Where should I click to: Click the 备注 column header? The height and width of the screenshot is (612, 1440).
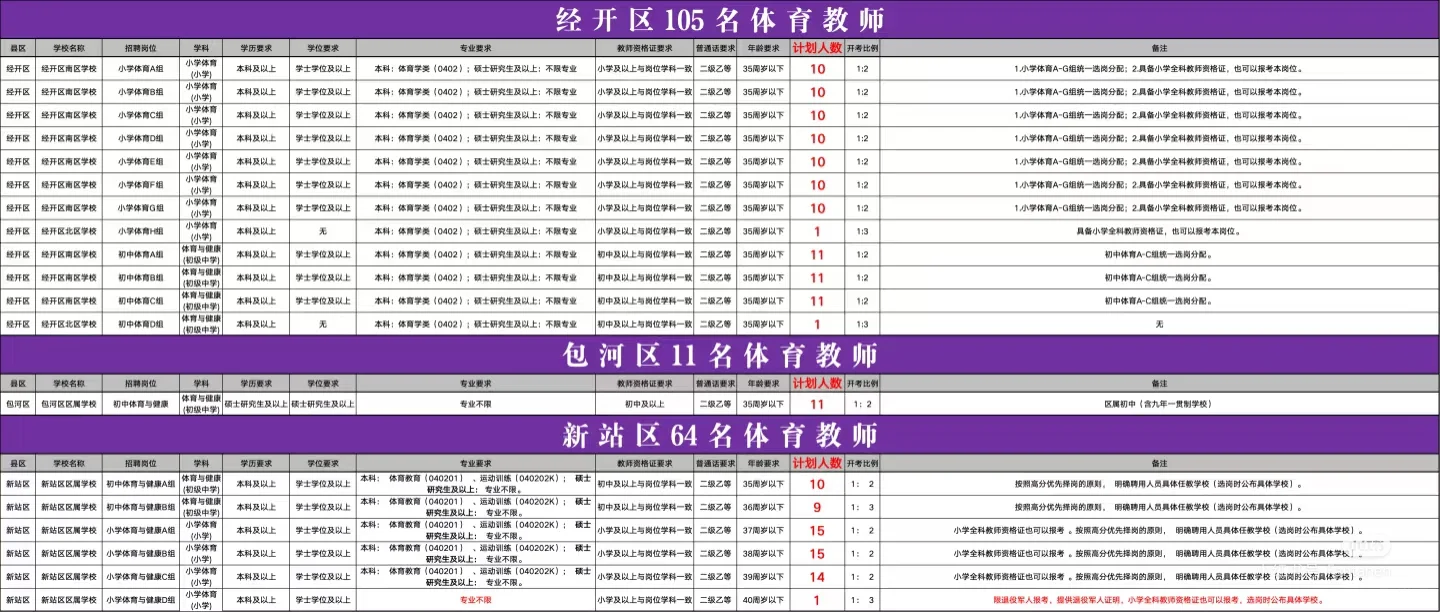[x=1159, y=46]
